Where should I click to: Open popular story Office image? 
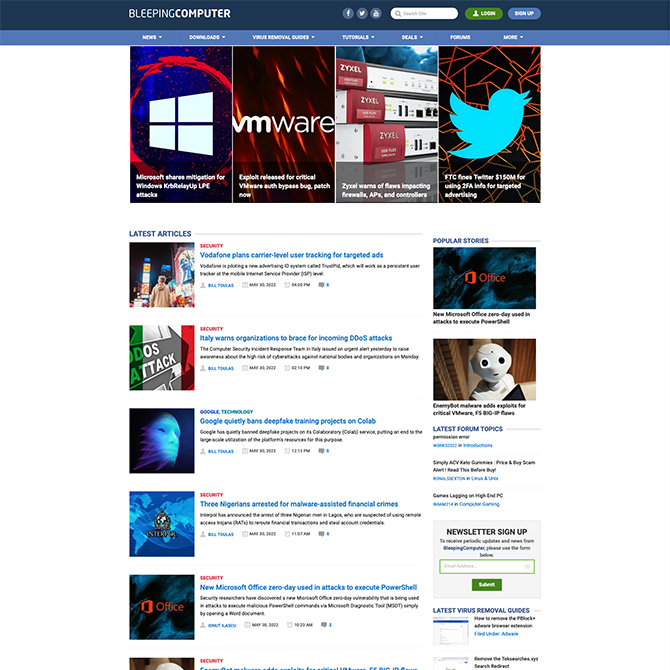click(484, 278)
